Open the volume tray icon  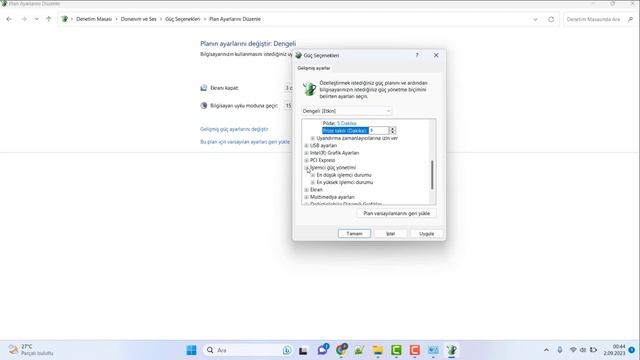tap(583, 350)
